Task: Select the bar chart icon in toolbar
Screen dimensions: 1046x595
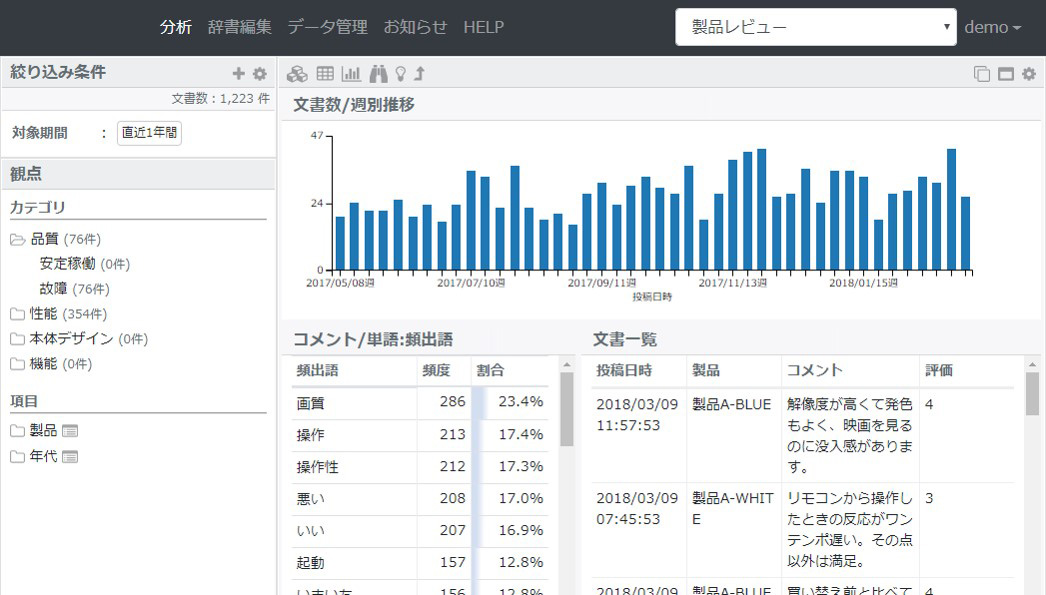Action: [x=351, y=73]
